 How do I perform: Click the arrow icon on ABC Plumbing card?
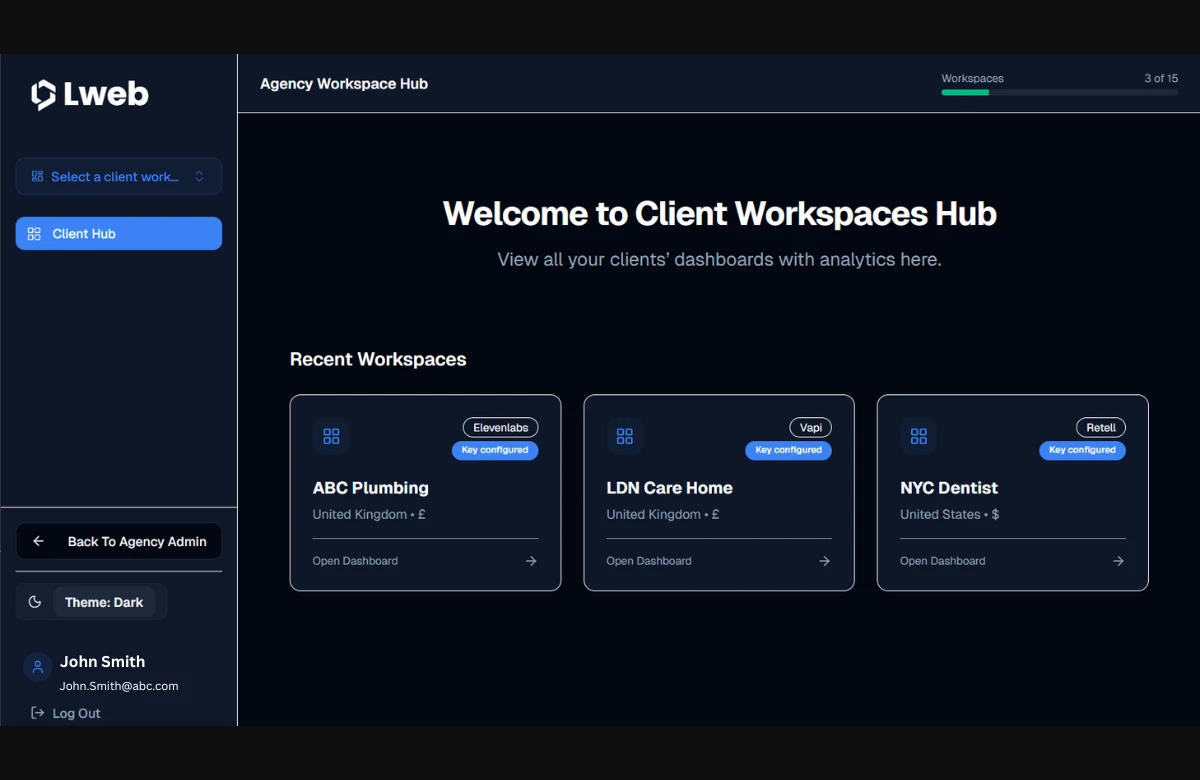tap(531, 561)
